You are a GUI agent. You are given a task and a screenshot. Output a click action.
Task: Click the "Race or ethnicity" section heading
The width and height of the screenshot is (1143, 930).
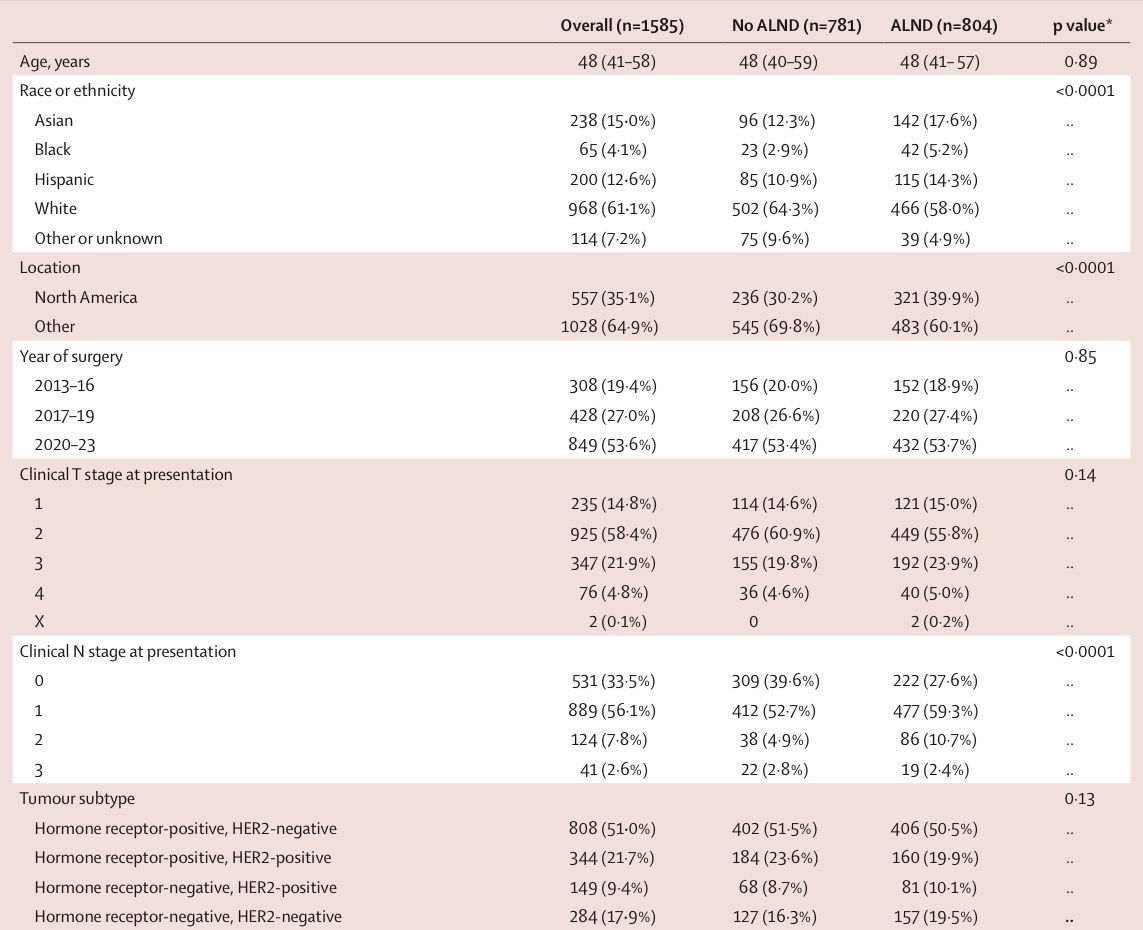point(77,90)
